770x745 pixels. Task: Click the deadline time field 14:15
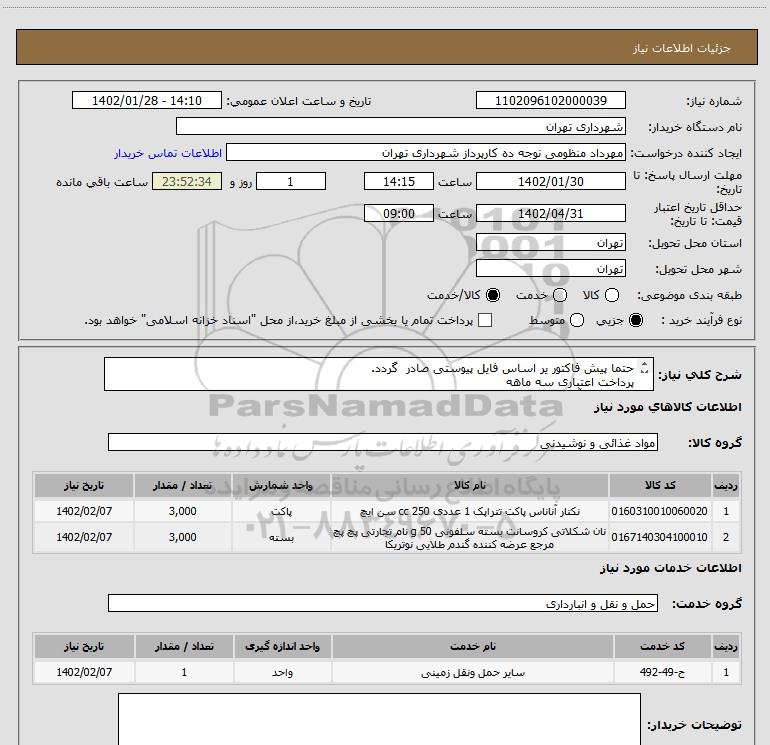tap(399, 181)
